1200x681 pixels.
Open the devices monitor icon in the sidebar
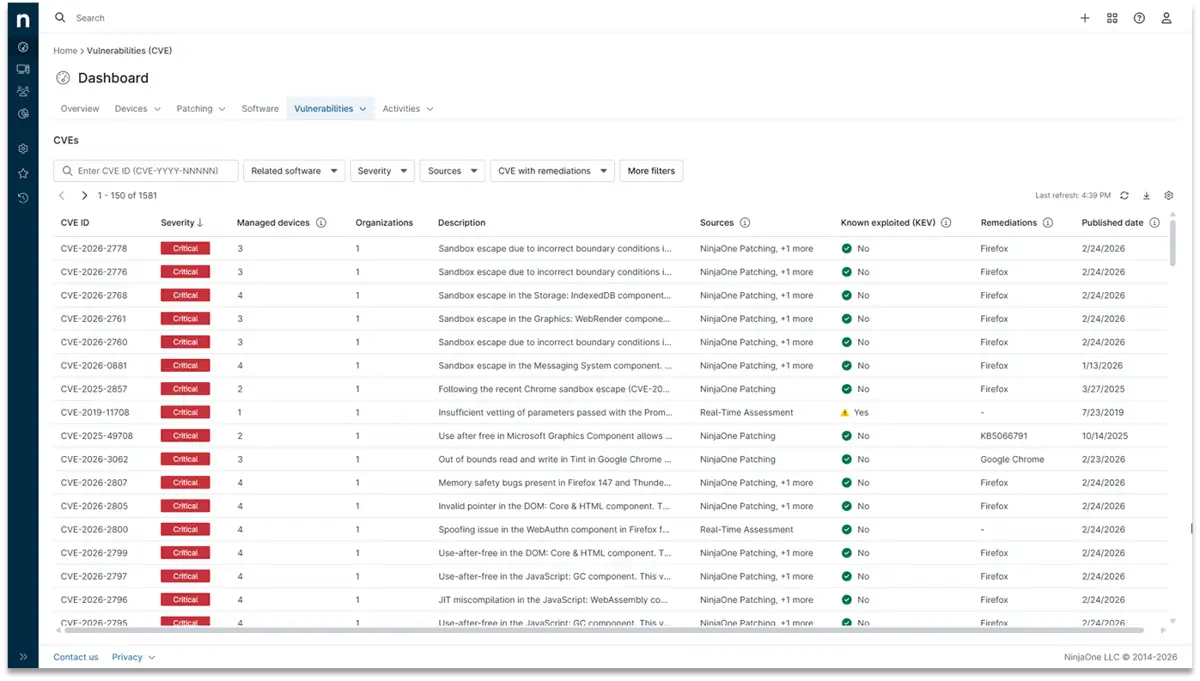tap(23, 69)
